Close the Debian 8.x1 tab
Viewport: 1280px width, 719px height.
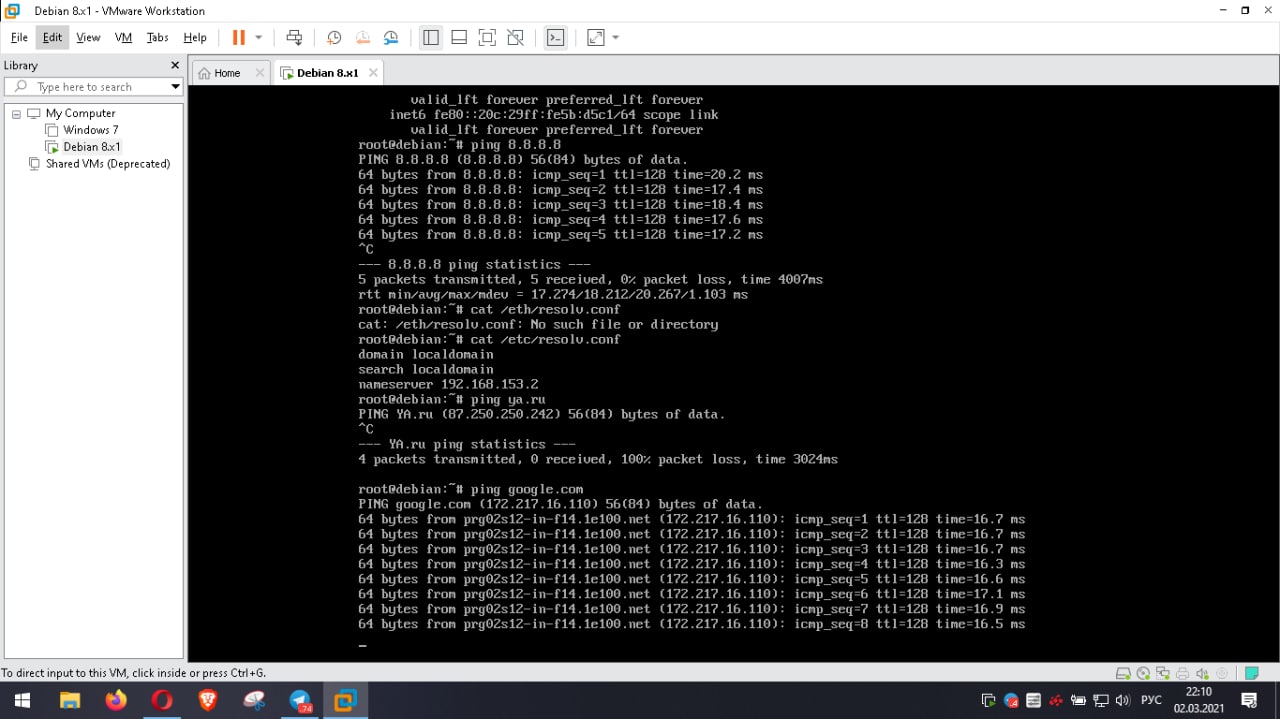point(373,73)
